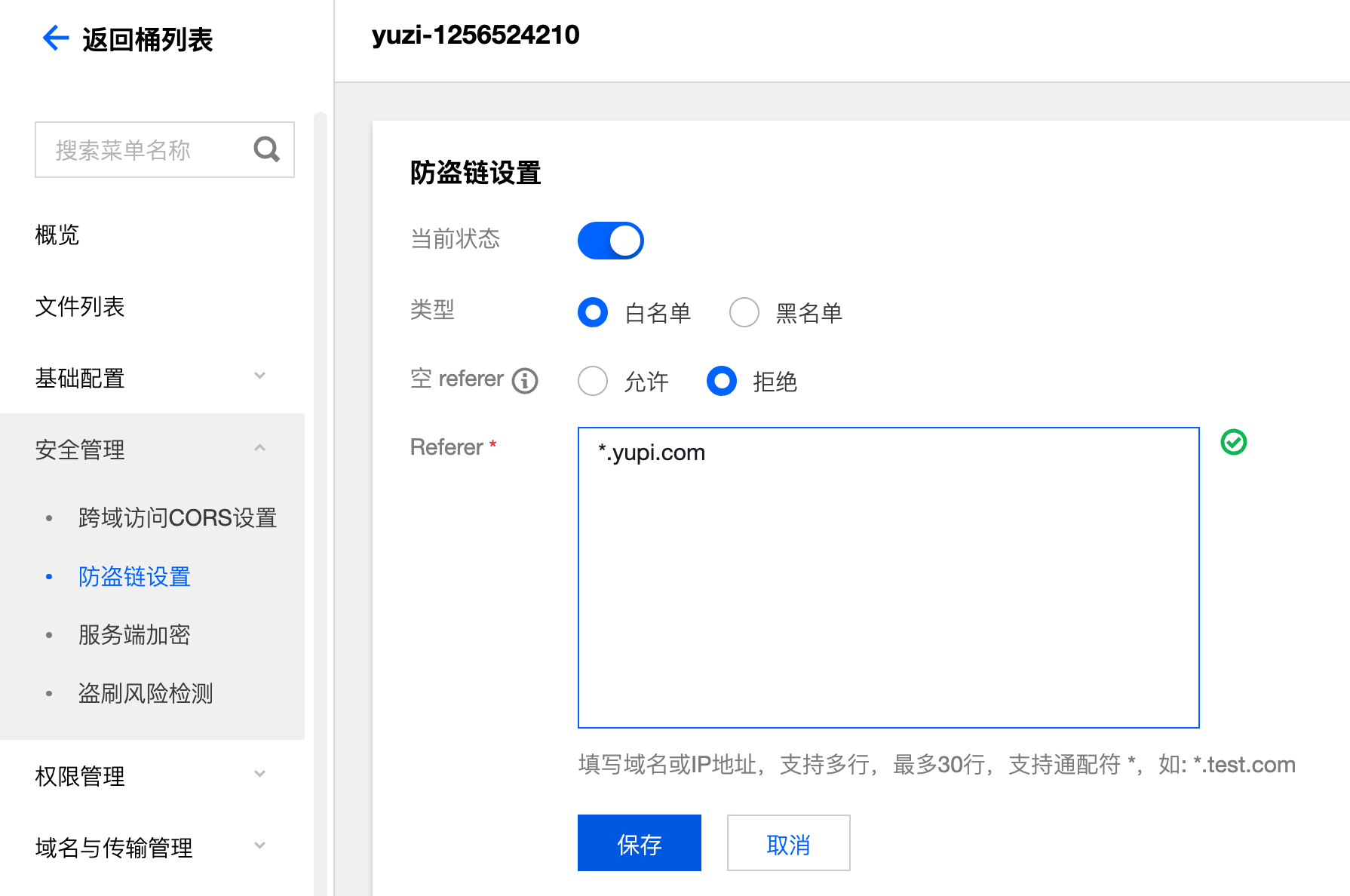Viewport: 1350px width, 896px height.
Task: Click the green validation checkmark icon
Action: pyautogui.click(x=1233, y=442)
